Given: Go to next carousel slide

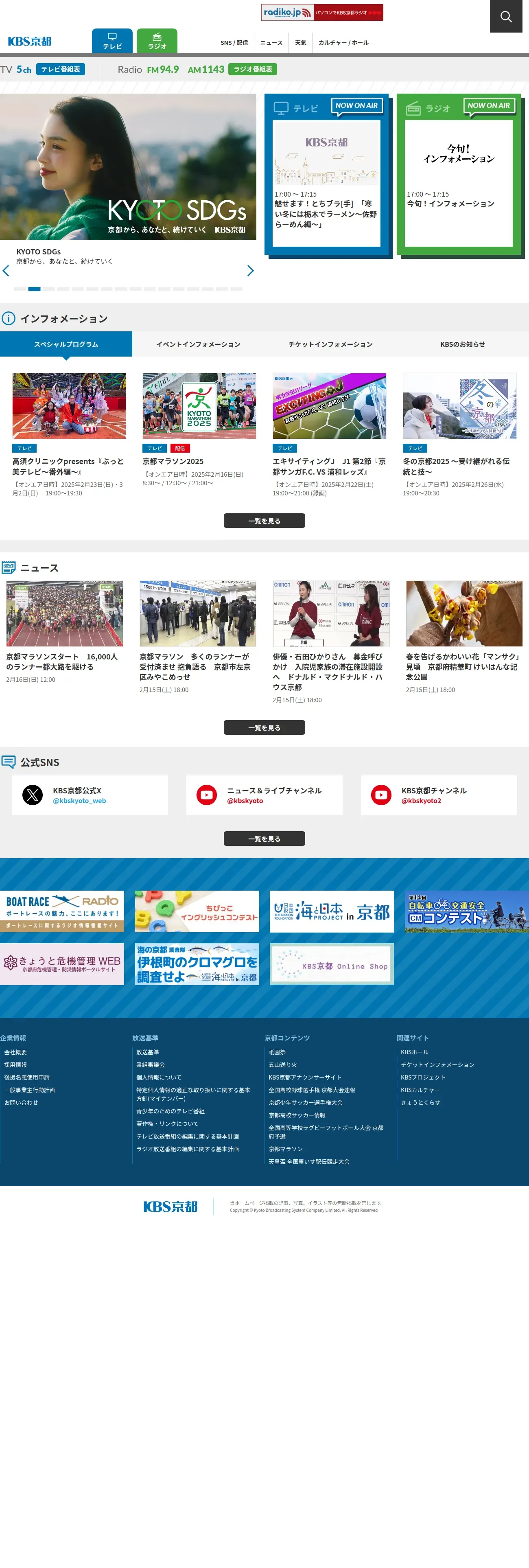Looking at the screenshot, I should coord(250,271).
